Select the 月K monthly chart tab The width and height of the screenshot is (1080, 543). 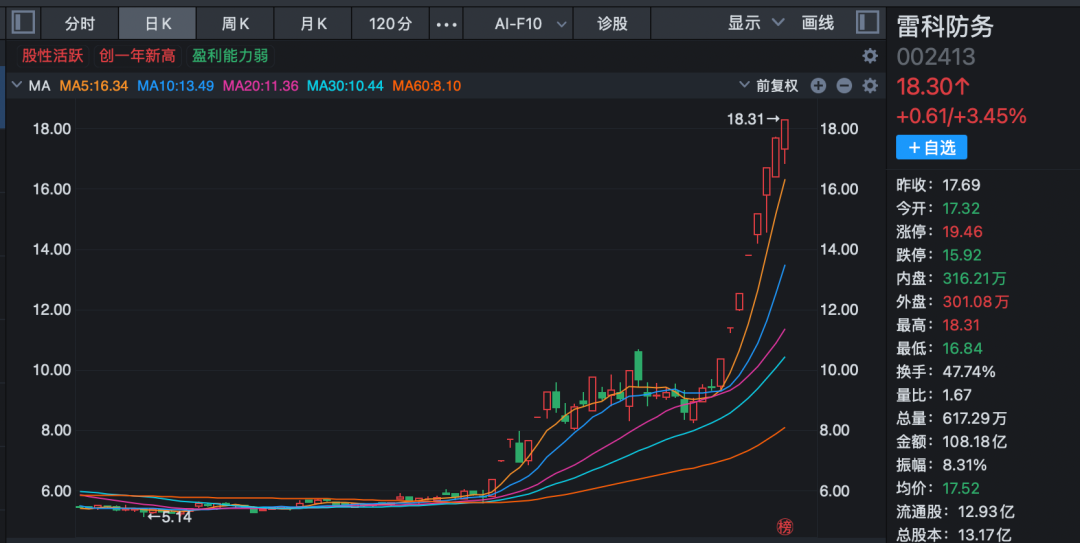coord(314,23)
